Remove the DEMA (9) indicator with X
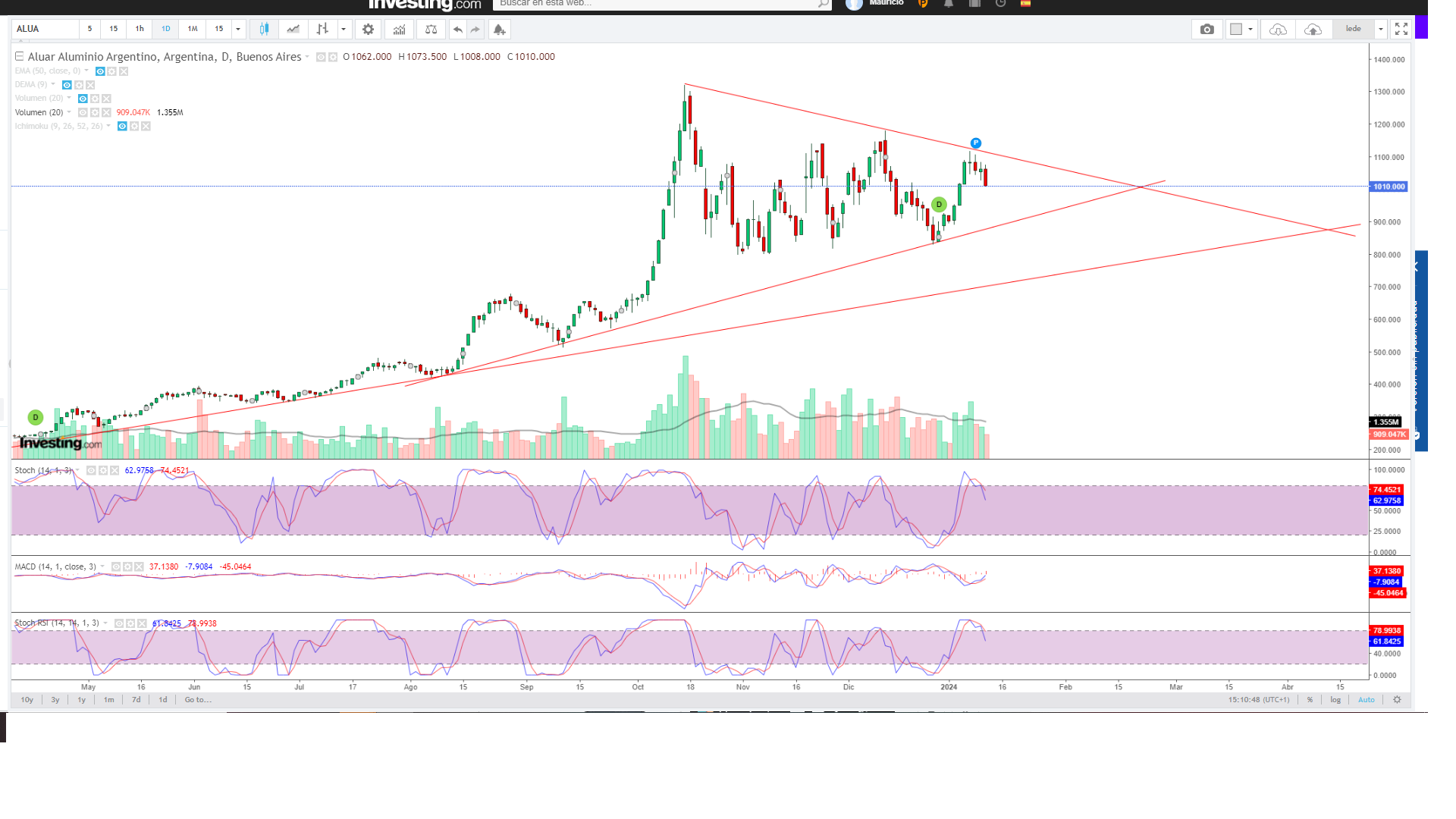 90,85
